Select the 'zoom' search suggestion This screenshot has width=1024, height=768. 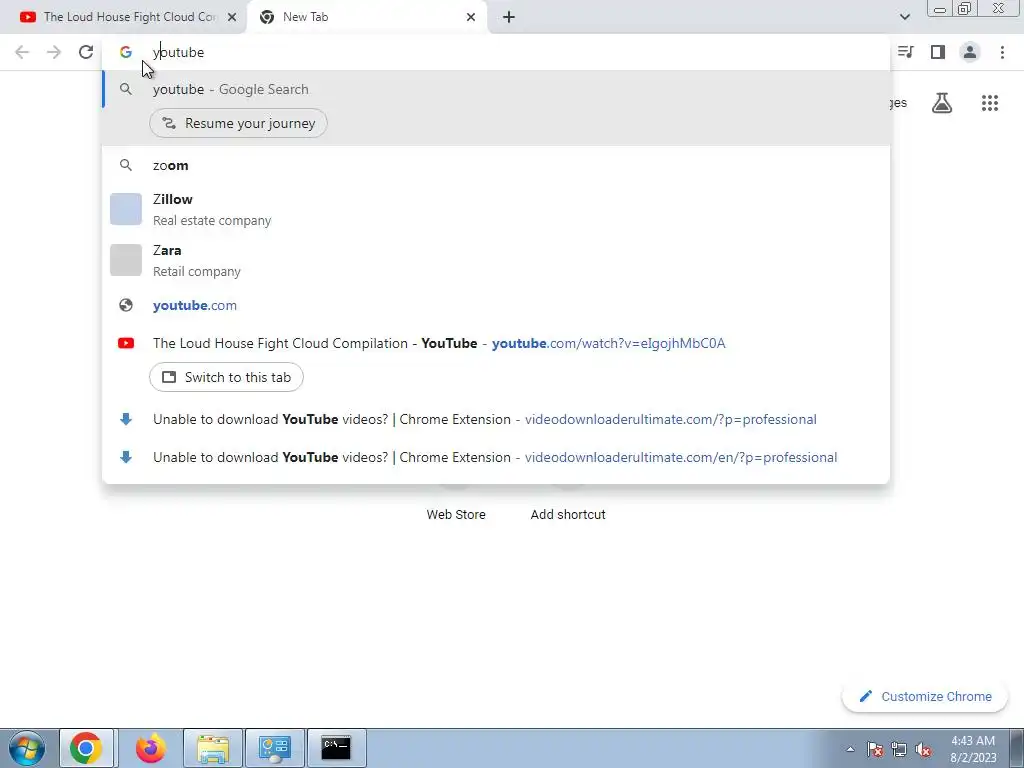tap(496, 165)
